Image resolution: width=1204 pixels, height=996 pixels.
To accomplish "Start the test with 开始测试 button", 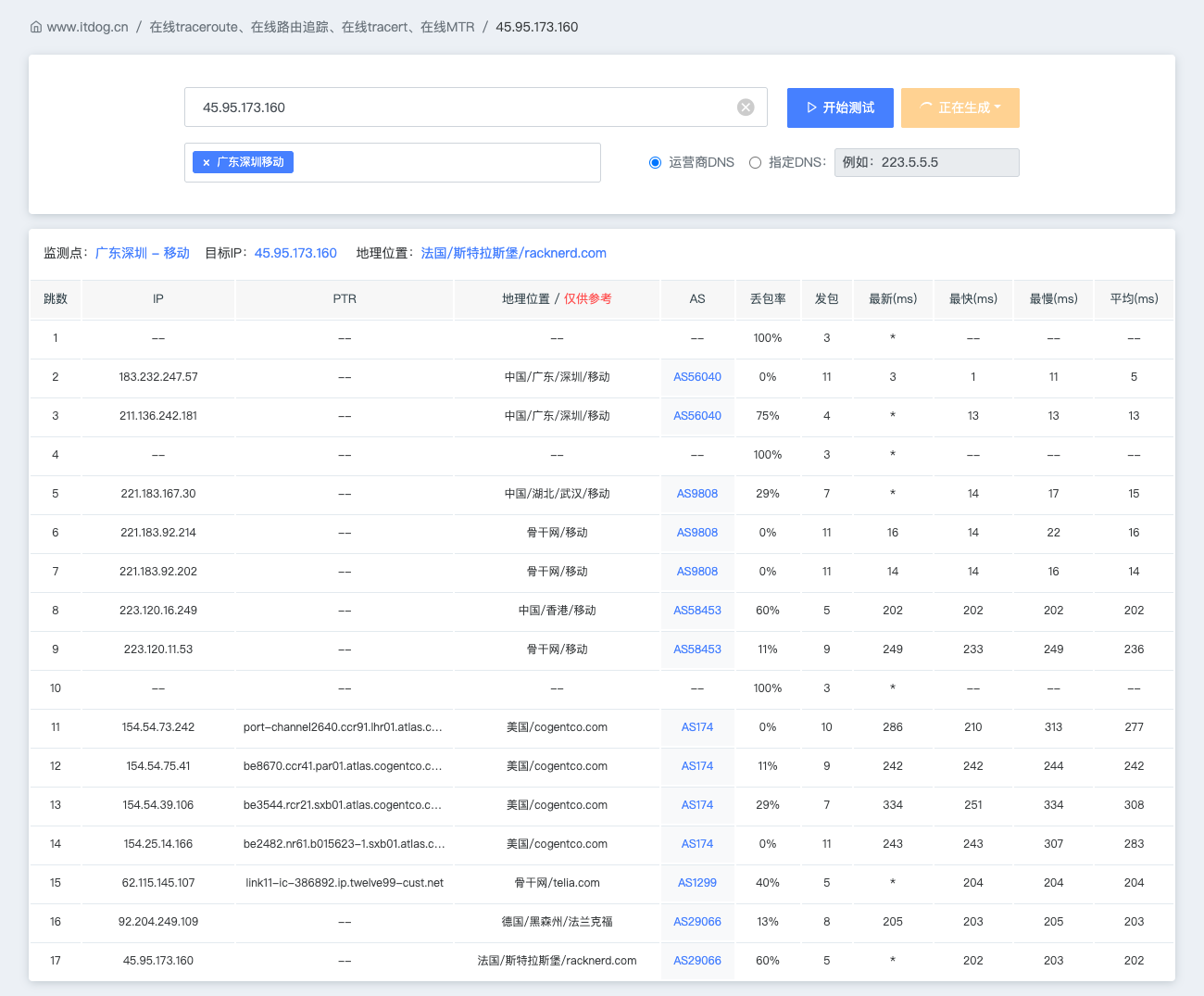I will [x=840, y=107].
